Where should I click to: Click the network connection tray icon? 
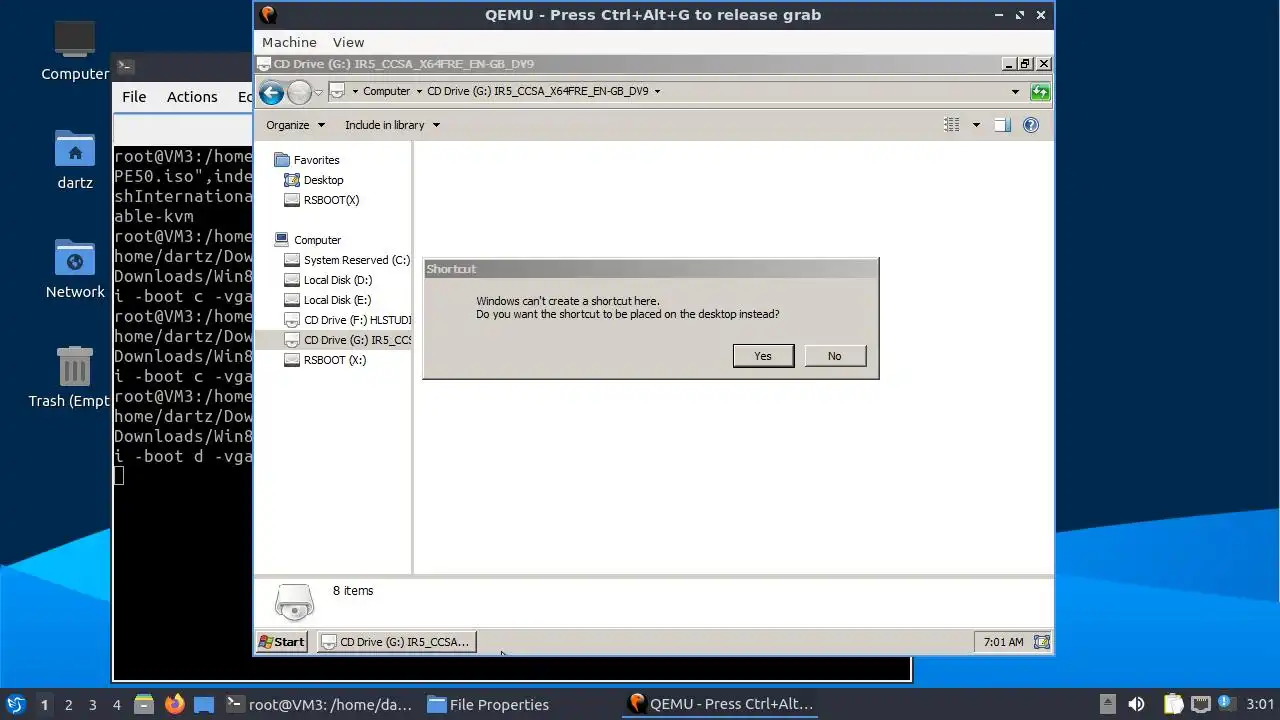coord(1200,704)
